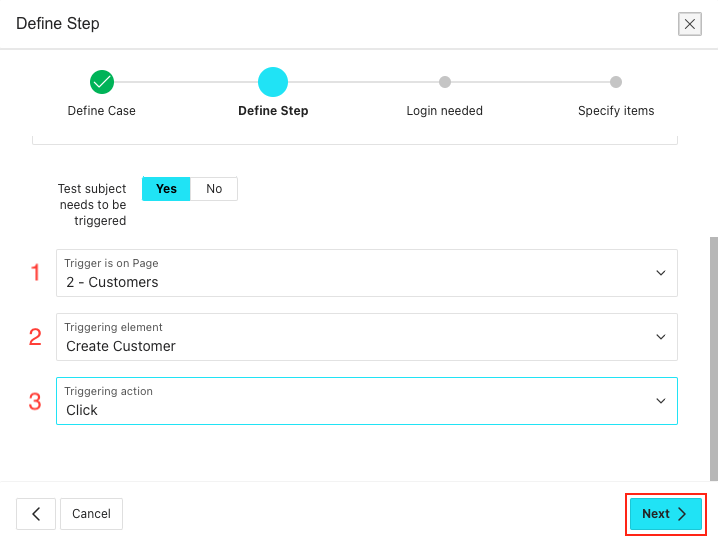The height and width of the screenshot is (546, 718).
Task: Toggle trigger needed to No
Action: coord(214,189)
